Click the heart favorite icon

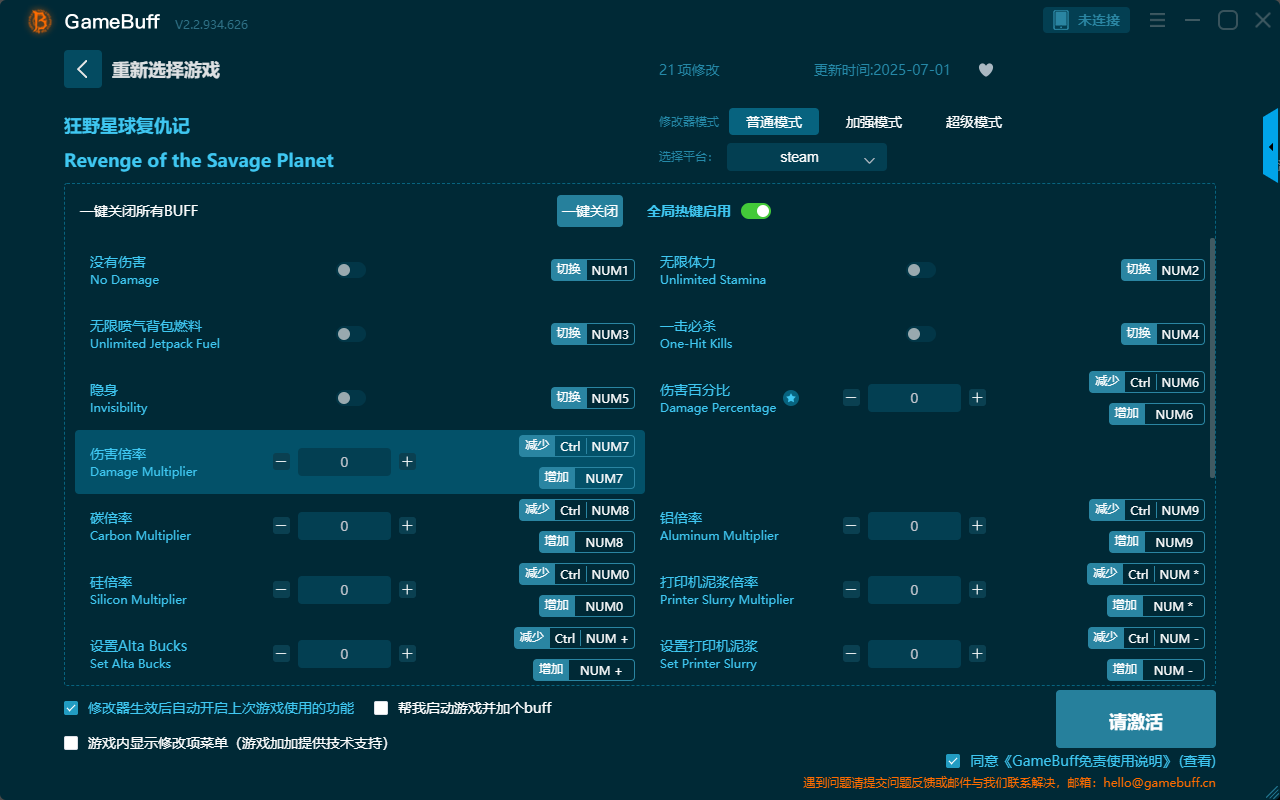986,70
